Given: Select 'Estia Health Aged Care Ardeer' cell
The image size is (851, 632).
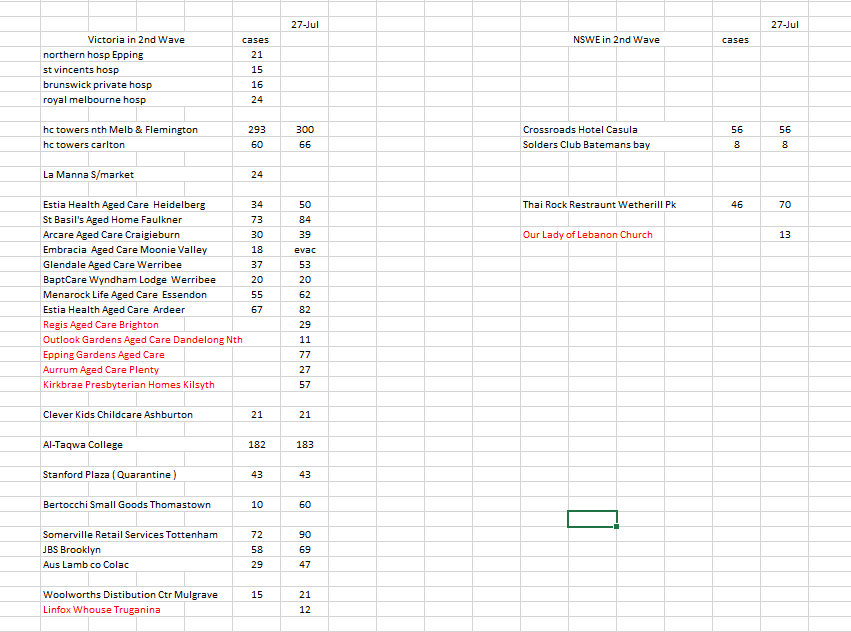Looking at the screenshot, I should 114,310.
